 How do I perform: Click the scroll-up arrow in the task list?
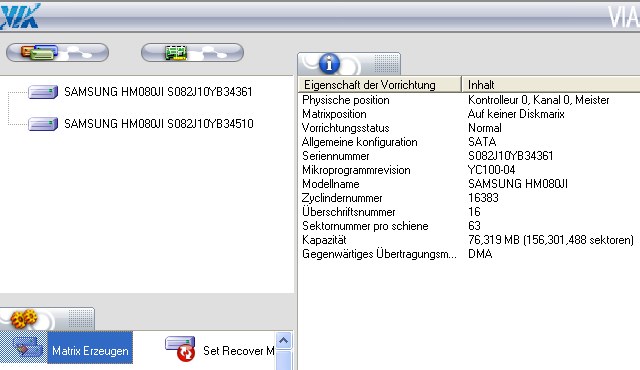(284, 340)
